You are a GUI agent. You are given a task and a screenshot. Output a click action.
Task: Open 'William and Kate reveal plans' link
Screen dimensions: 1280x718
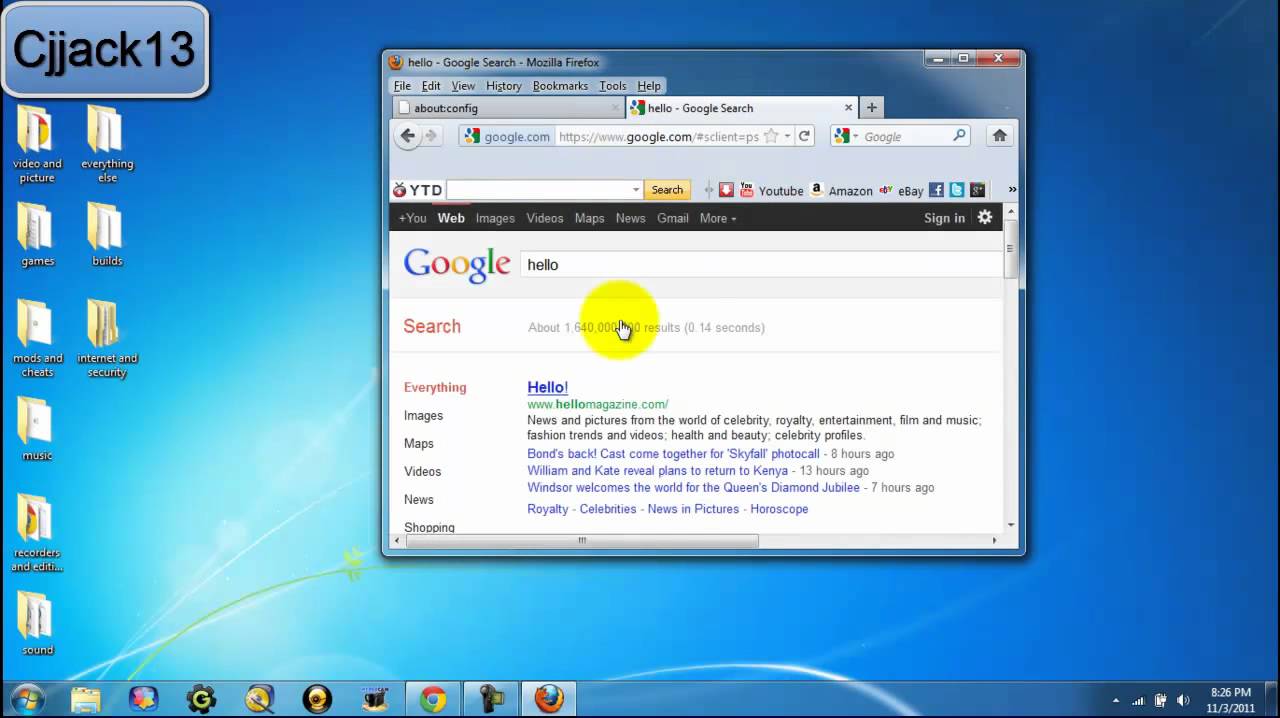click(657, 471)
